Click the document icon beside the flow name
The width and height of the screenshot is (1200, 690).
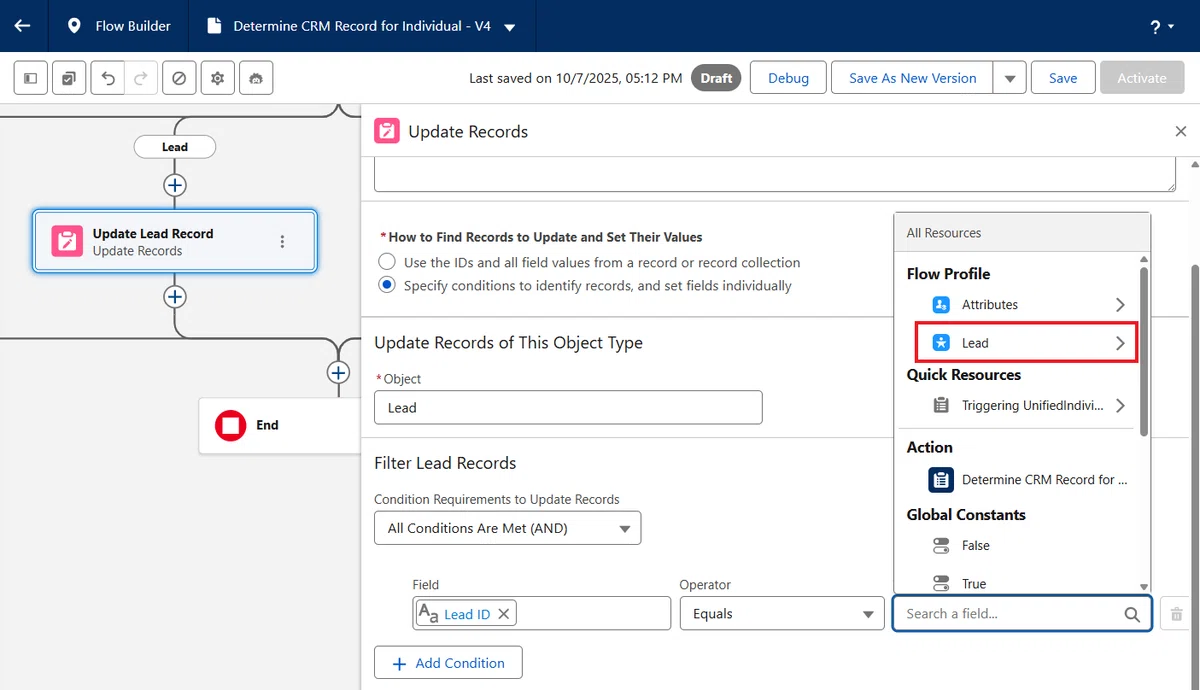213,26
